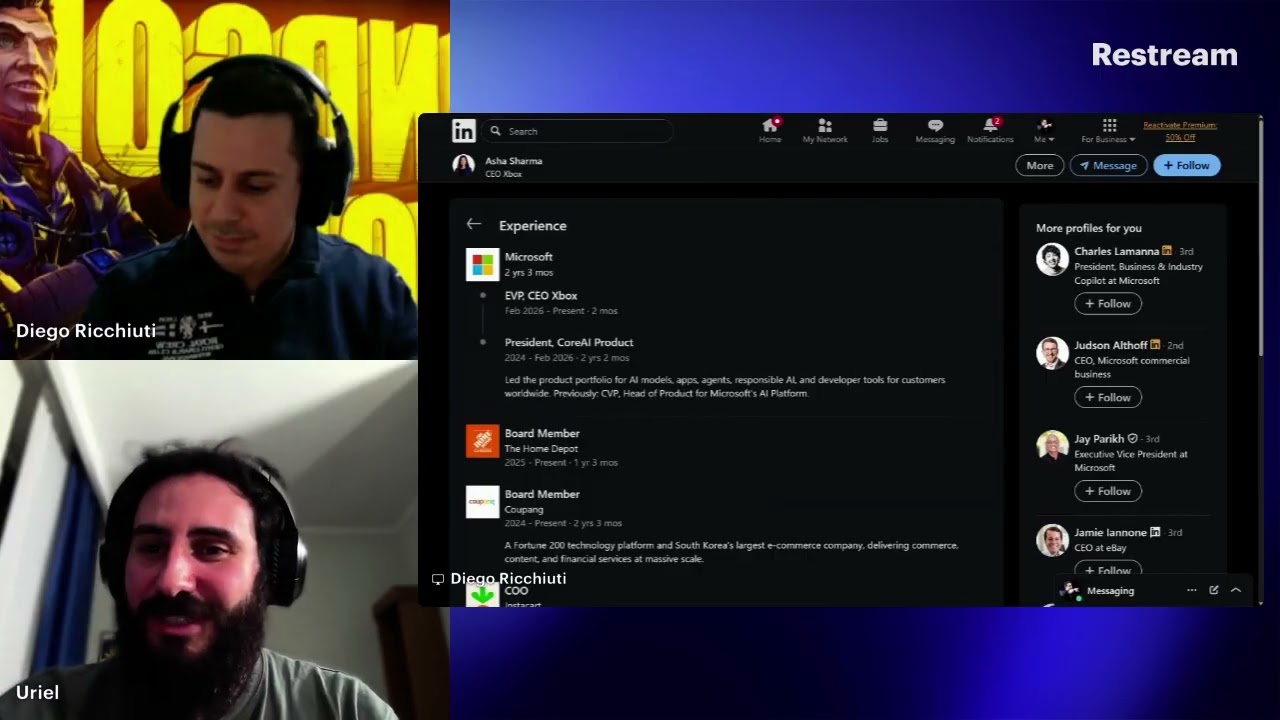Image resolution: width=1280 pixels, height=720 pixels.
Task: Click the LinkedIn logo icon
Action: [463, 131]
